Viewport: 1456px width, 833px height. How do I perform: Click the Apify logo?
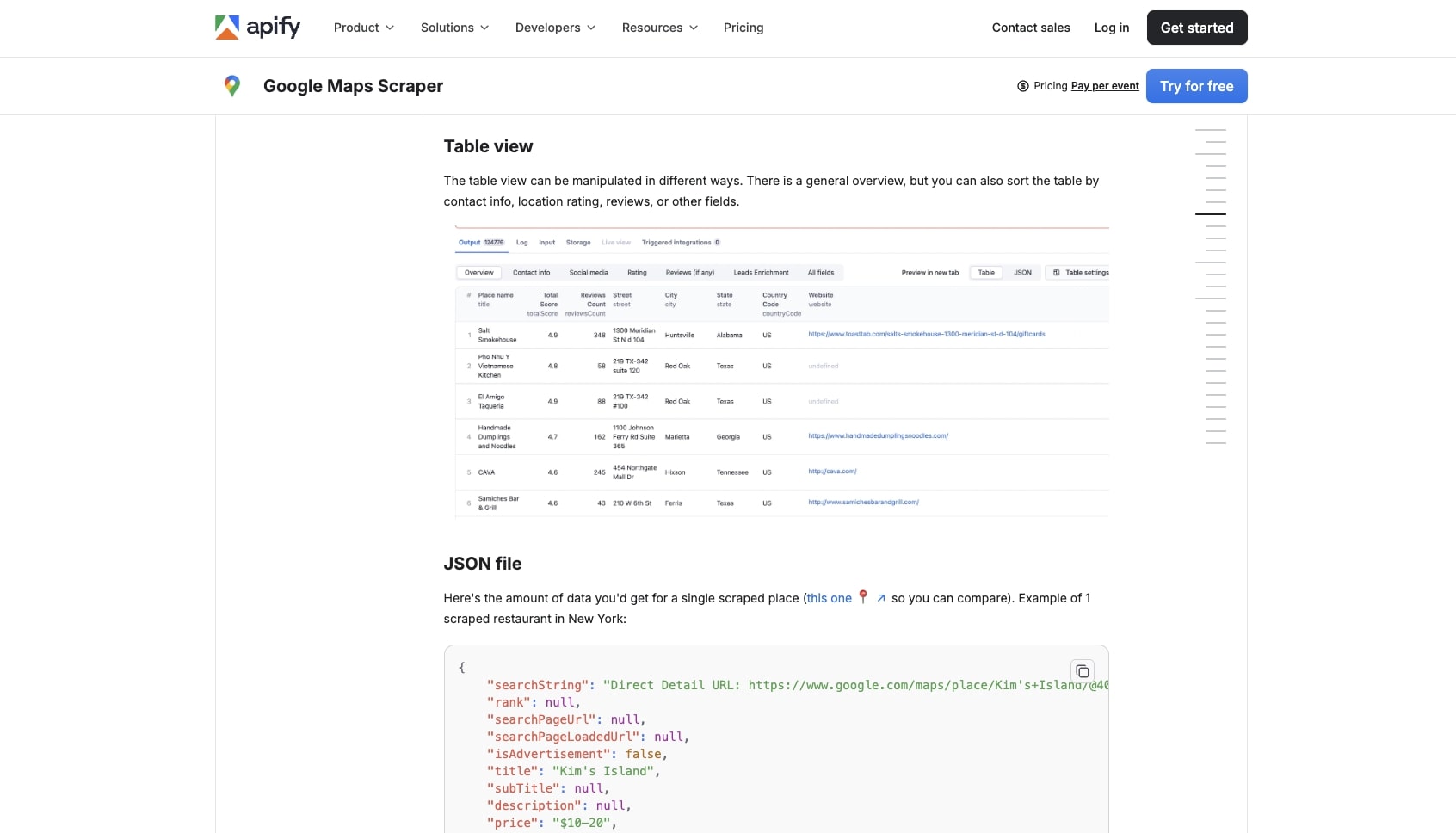point(256,28)
